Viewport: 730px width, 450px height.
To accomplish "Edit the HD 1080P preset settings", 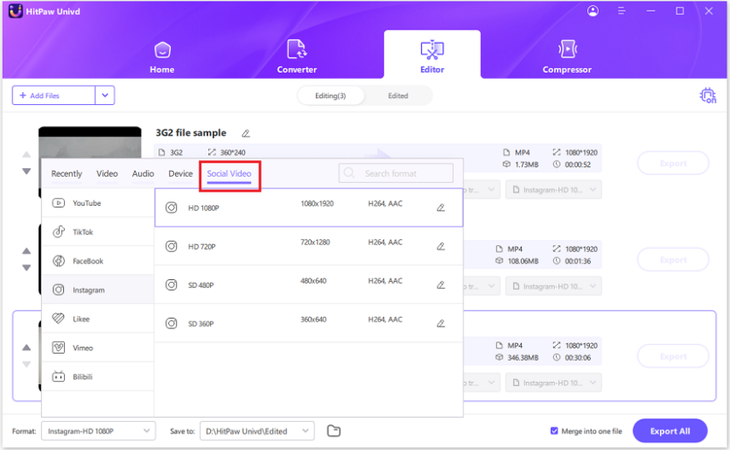I will 441,207.
